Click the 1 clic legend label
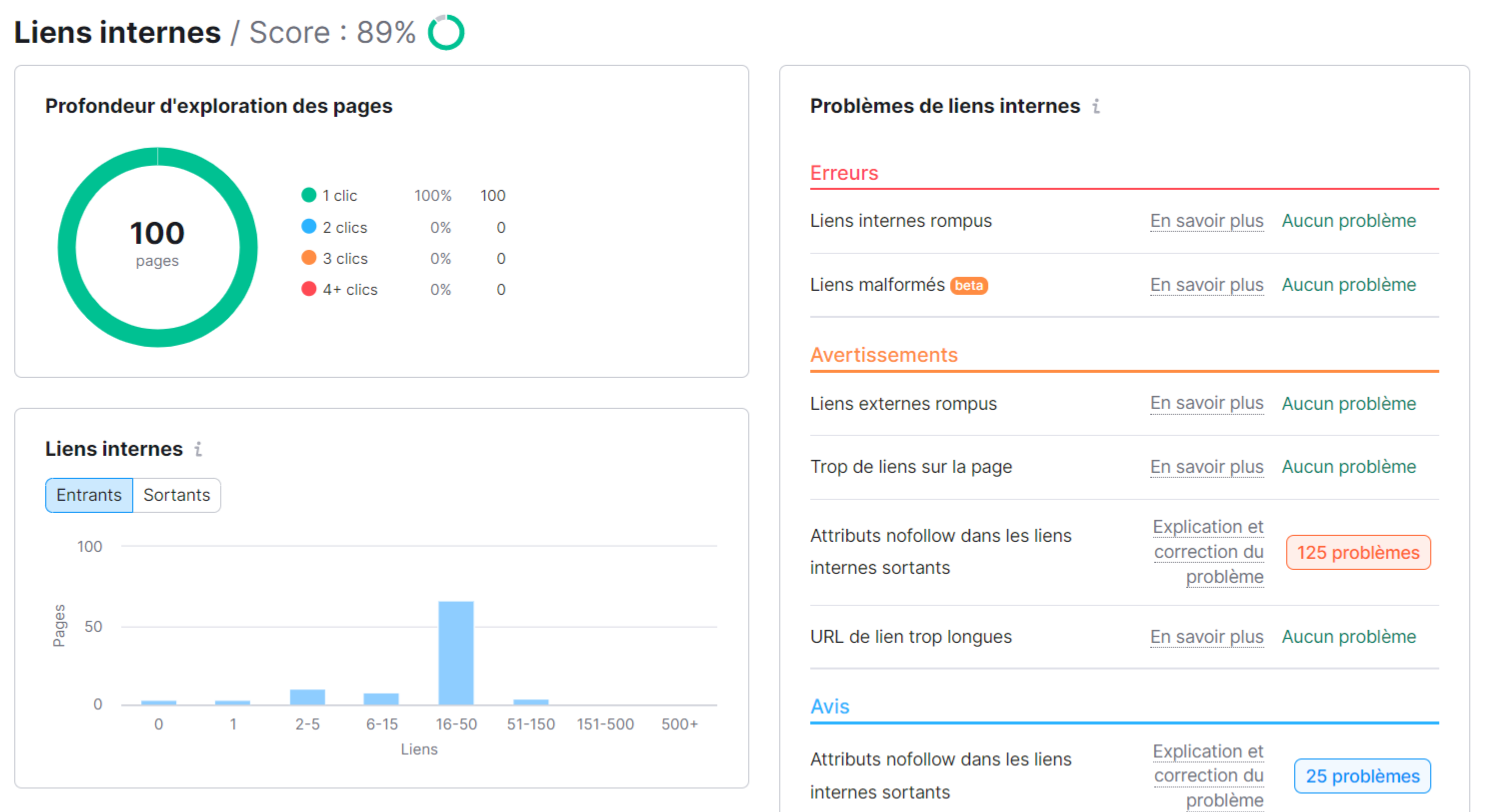This screenshot has width=1492, height=812. (339, 196)
